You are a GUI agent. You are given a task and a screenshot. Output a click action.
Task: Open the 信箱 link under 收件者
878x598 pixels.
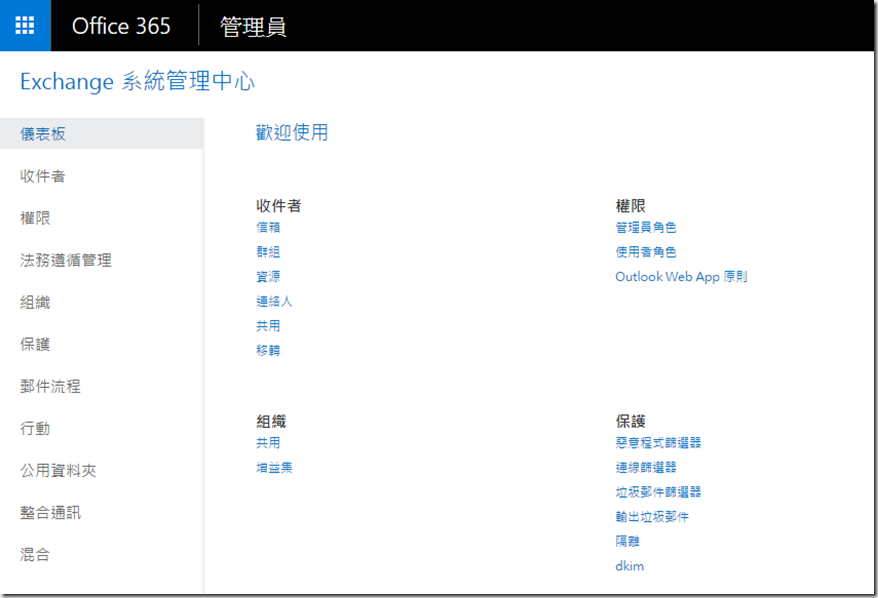pos(268,227)
